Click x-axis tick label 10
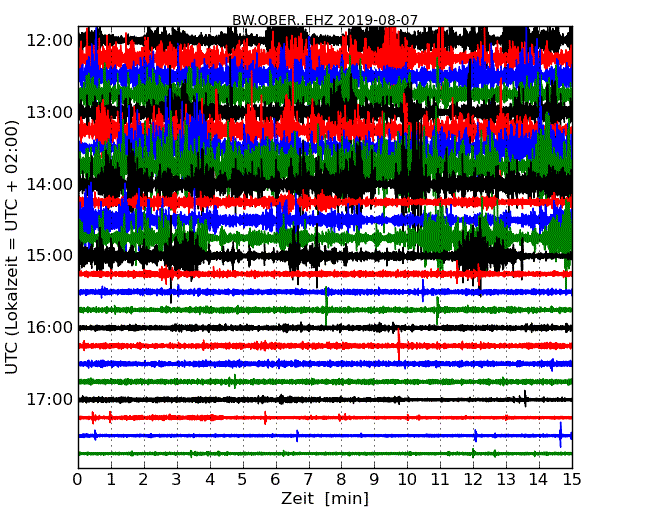The height and width of the screenshot is (520, 650). tap(407, 479)
